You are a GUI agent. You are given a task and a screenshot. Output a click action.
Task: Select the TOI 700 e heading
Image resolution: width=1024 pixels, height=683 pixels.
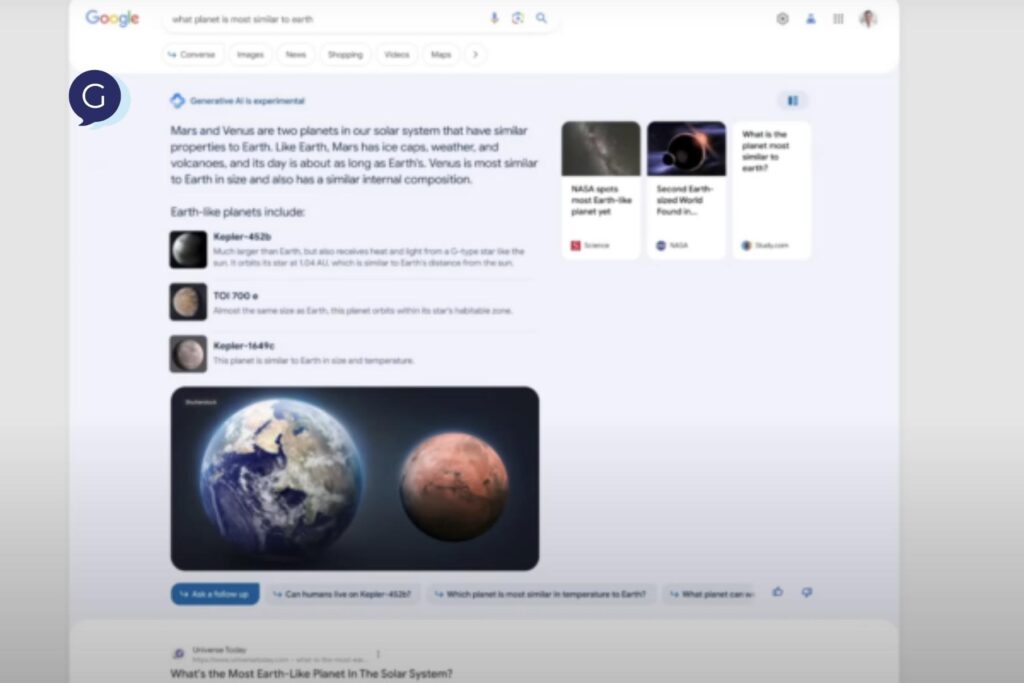(x=236, y=296)
